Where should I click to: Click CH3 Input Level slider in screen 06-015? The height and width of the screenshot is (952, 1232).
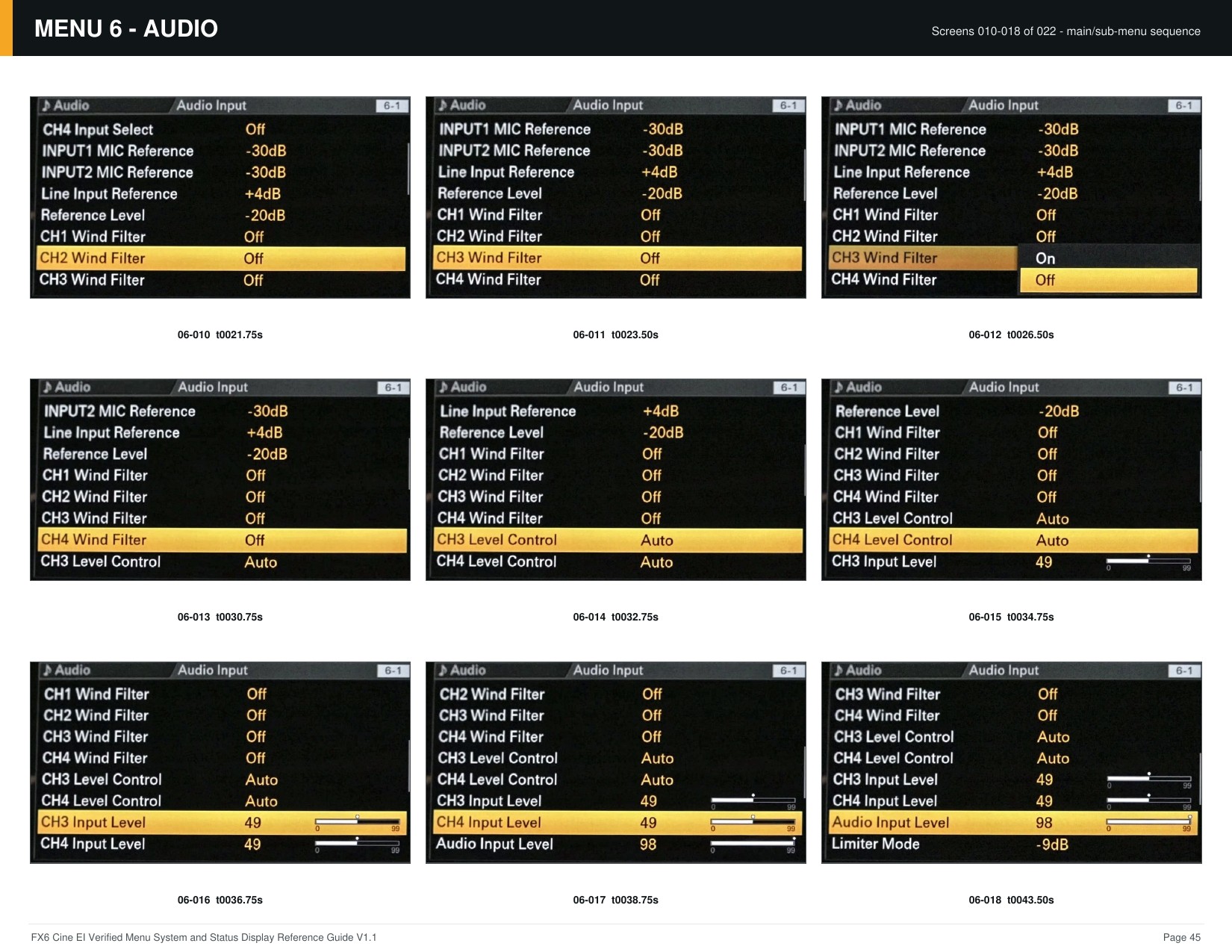coord(1148,561)
